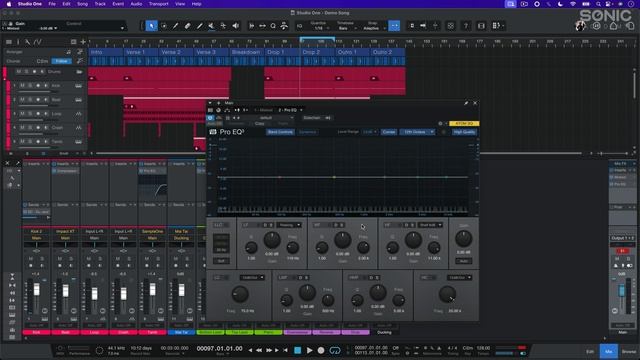Enable the LLC band in Pro EQ3
Viewport: 640px width, 360px height.
pyautogui.click(x=220, y=225)
